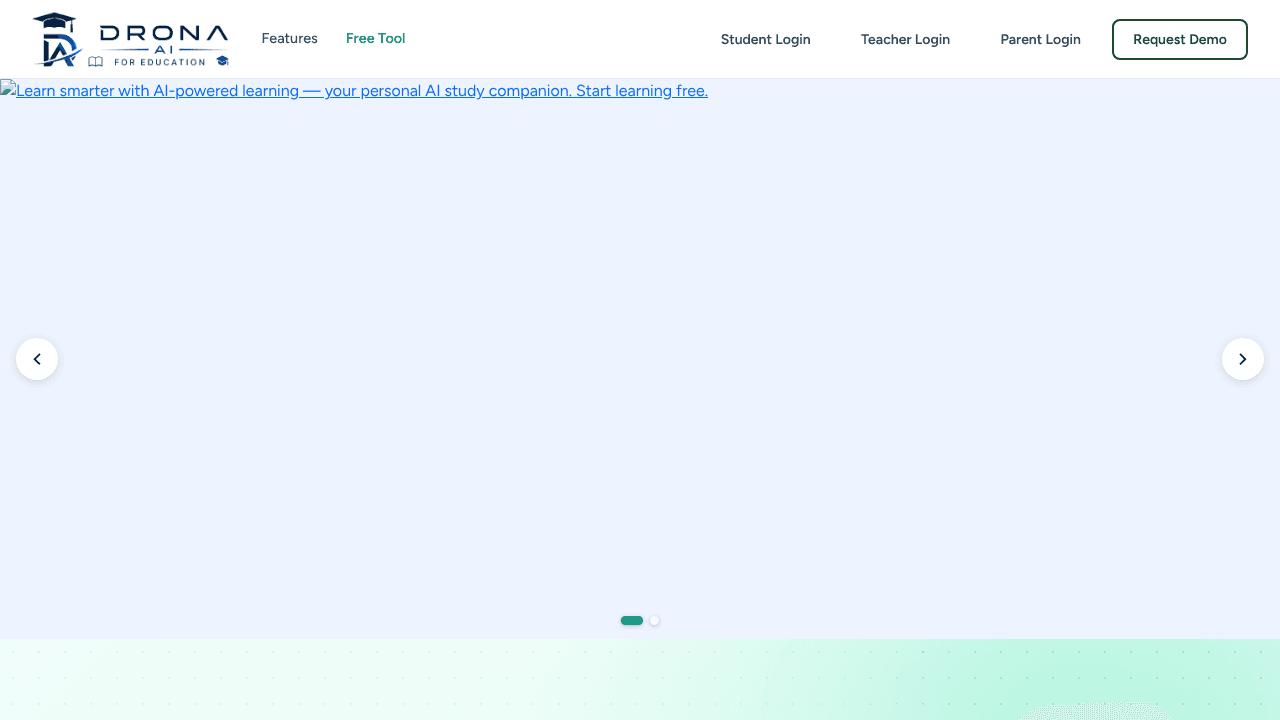
Task: Open the Free Tool menu item
Action: pos(376,39)
